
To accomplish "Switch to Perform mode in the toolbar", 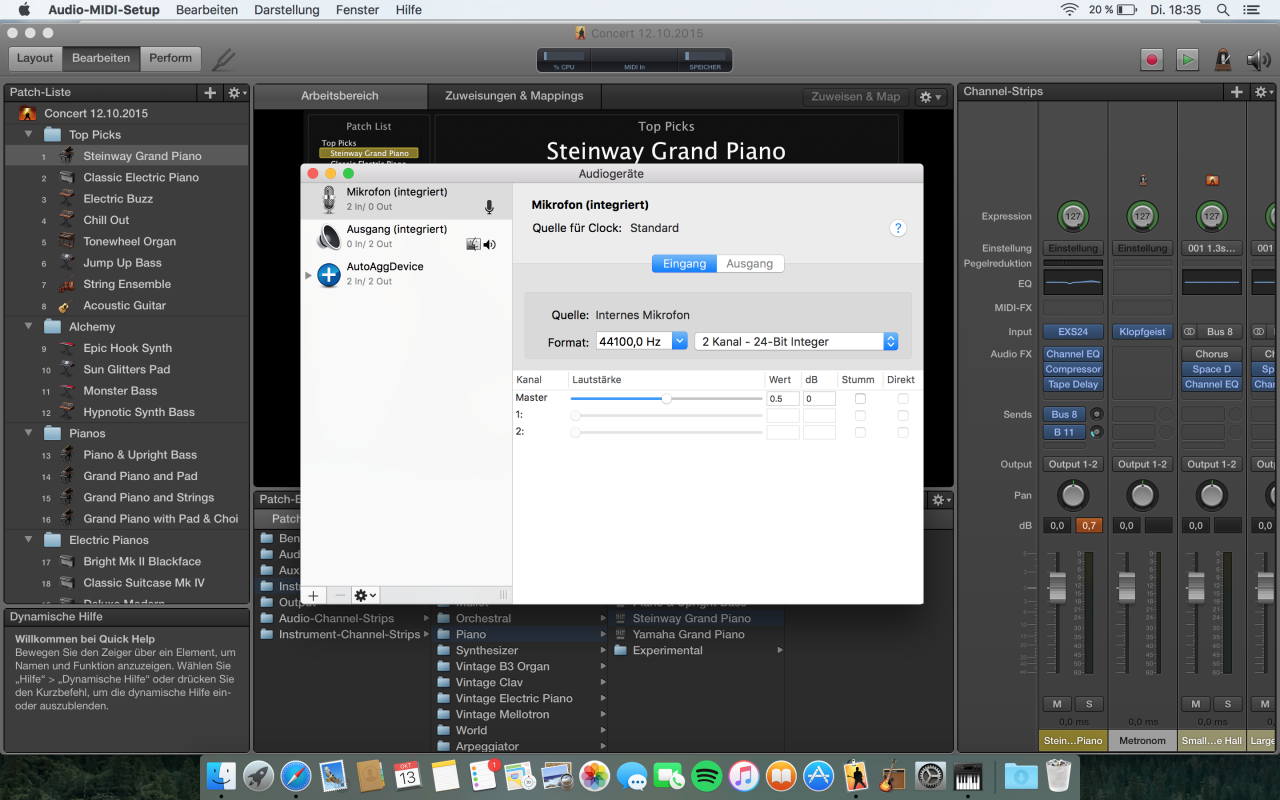I will click(x=170, y=58).
